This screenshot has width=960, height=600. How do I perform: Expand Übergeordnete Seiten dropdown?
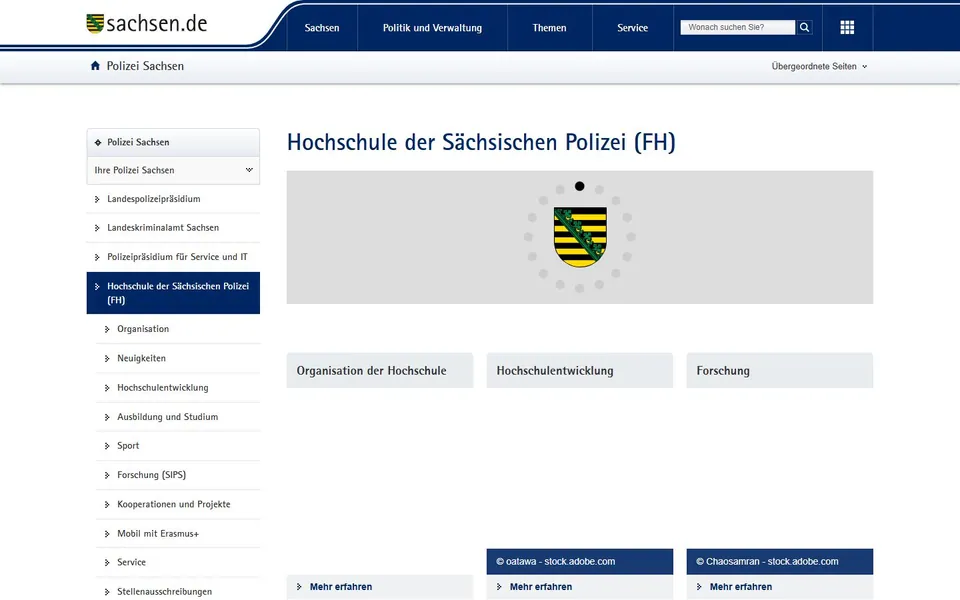(819, 66)
